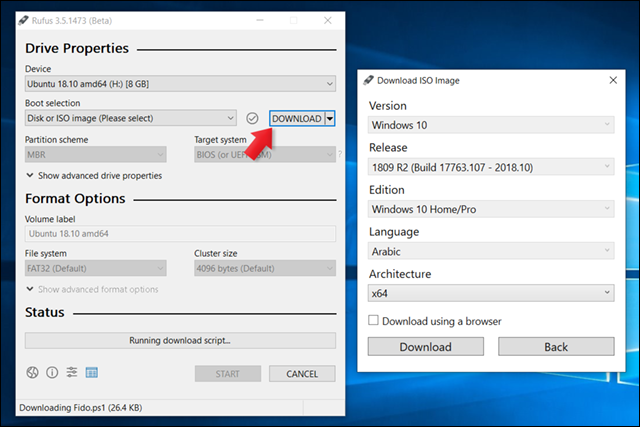Enable Download using a browser checkbox
The width and height of the screenshot is (640, 427).
[x=373, y=320]
